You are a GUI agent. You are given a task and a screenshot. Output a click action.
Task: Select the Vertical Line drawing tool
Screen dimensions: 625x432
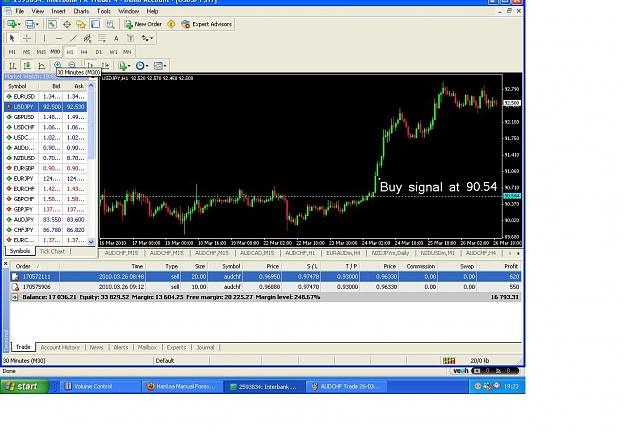[44, 38]
